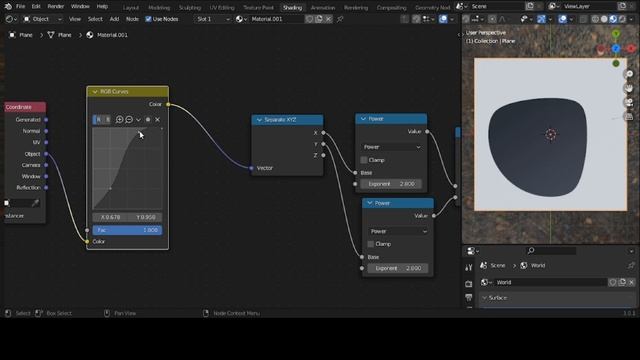Switch to the UV Editing workspace tab
This screenshot has height=360, width=640.
(222, 7)
